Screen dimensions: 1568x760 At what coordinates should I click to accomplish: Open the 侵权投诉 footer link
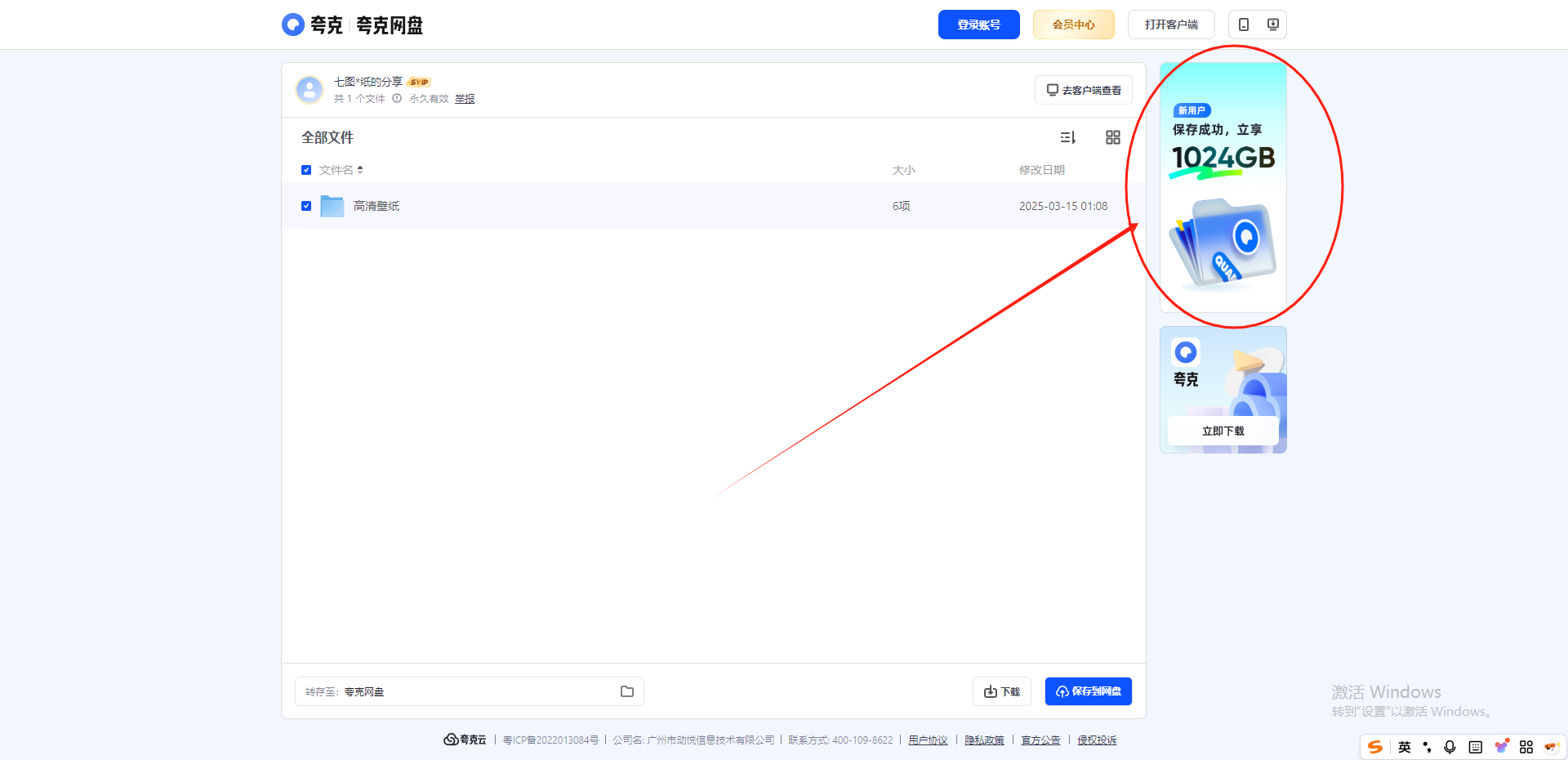[1097, 740]
